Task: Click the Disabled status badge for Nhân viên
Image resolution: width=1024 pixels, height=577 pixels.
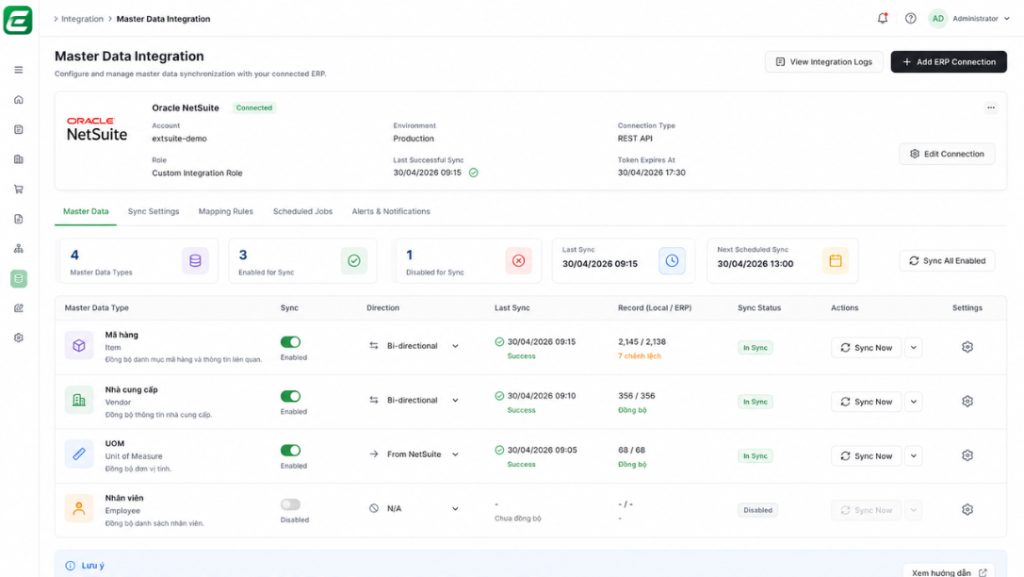Action: tap(758, 510)
